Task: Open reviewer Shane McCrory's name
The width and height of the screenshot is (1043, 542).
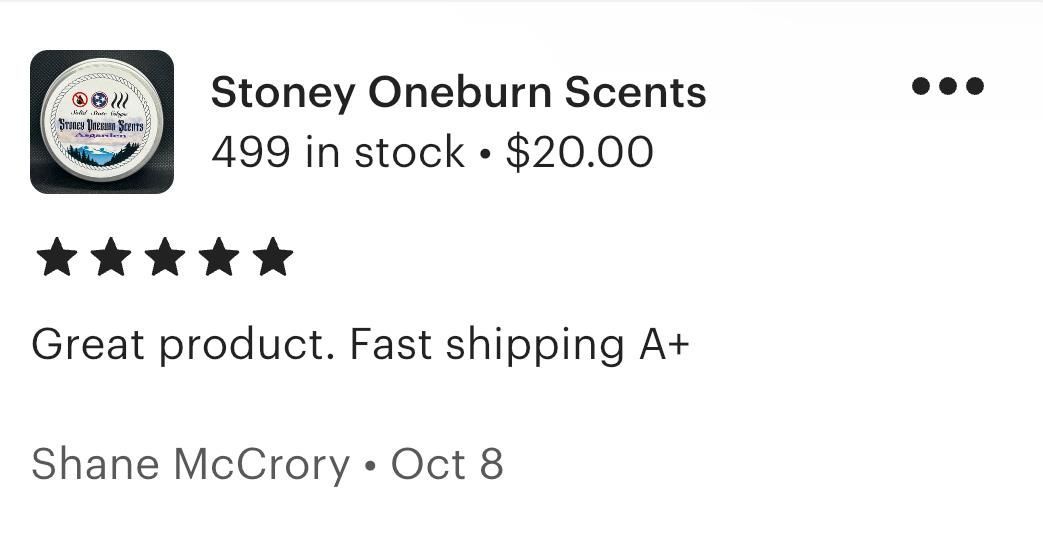Action: (x=190, y=464)
